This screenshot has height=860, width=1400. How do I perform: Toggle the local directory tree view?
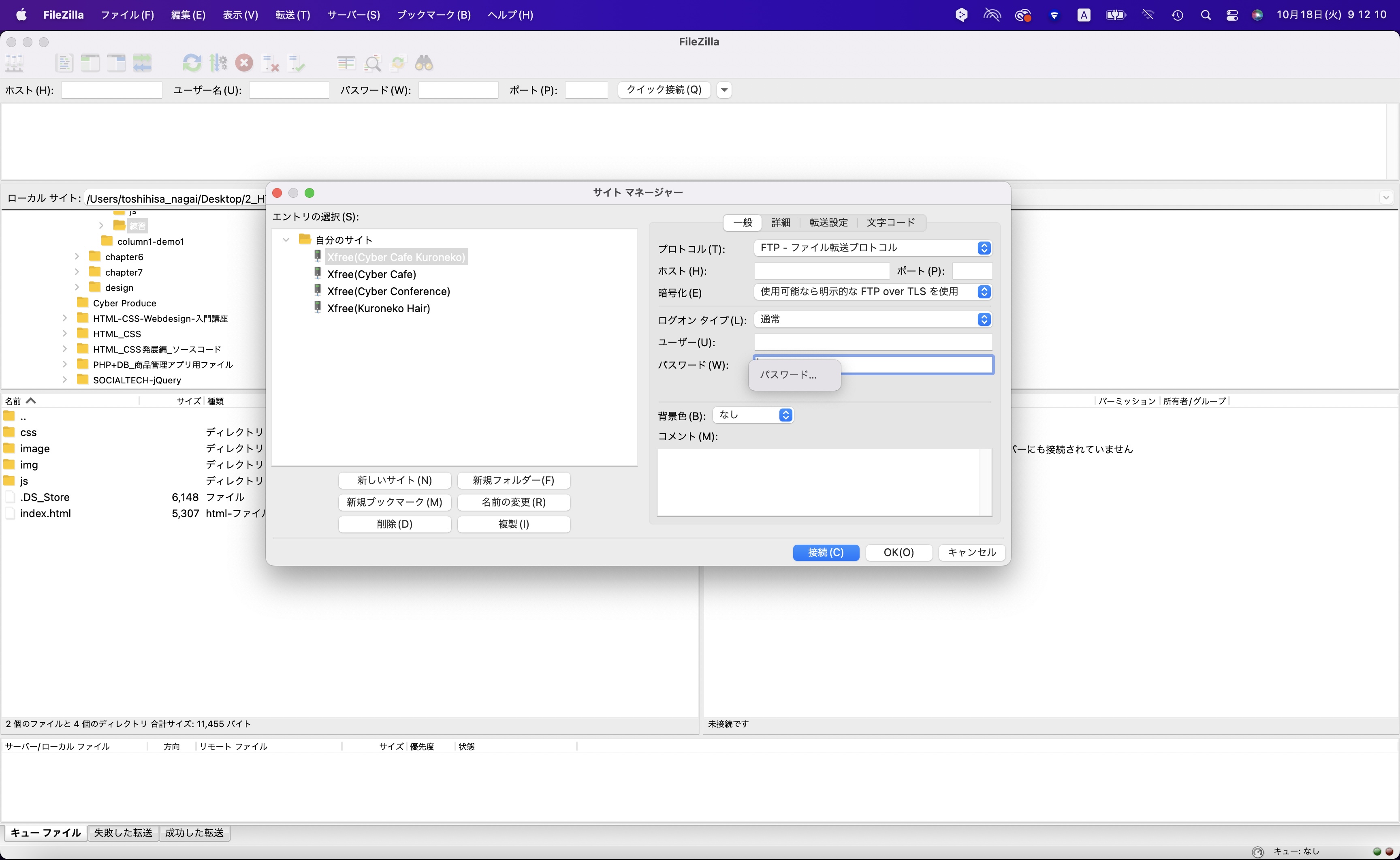[90, 62]
